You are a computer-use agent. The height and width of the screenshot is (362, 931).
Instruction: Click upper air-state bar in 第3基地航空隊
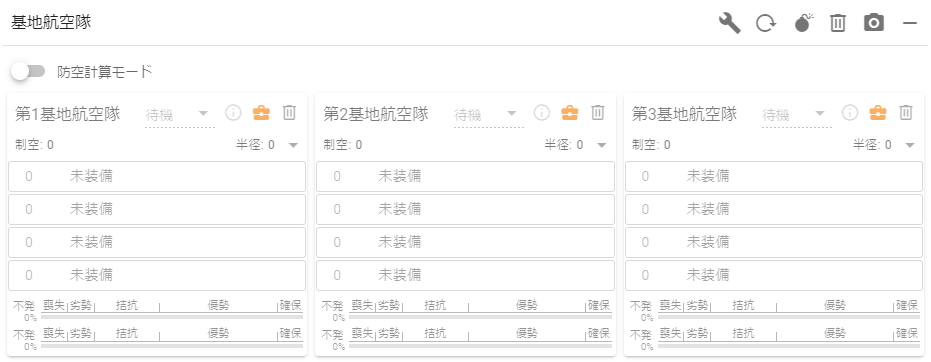click(788, 317)
